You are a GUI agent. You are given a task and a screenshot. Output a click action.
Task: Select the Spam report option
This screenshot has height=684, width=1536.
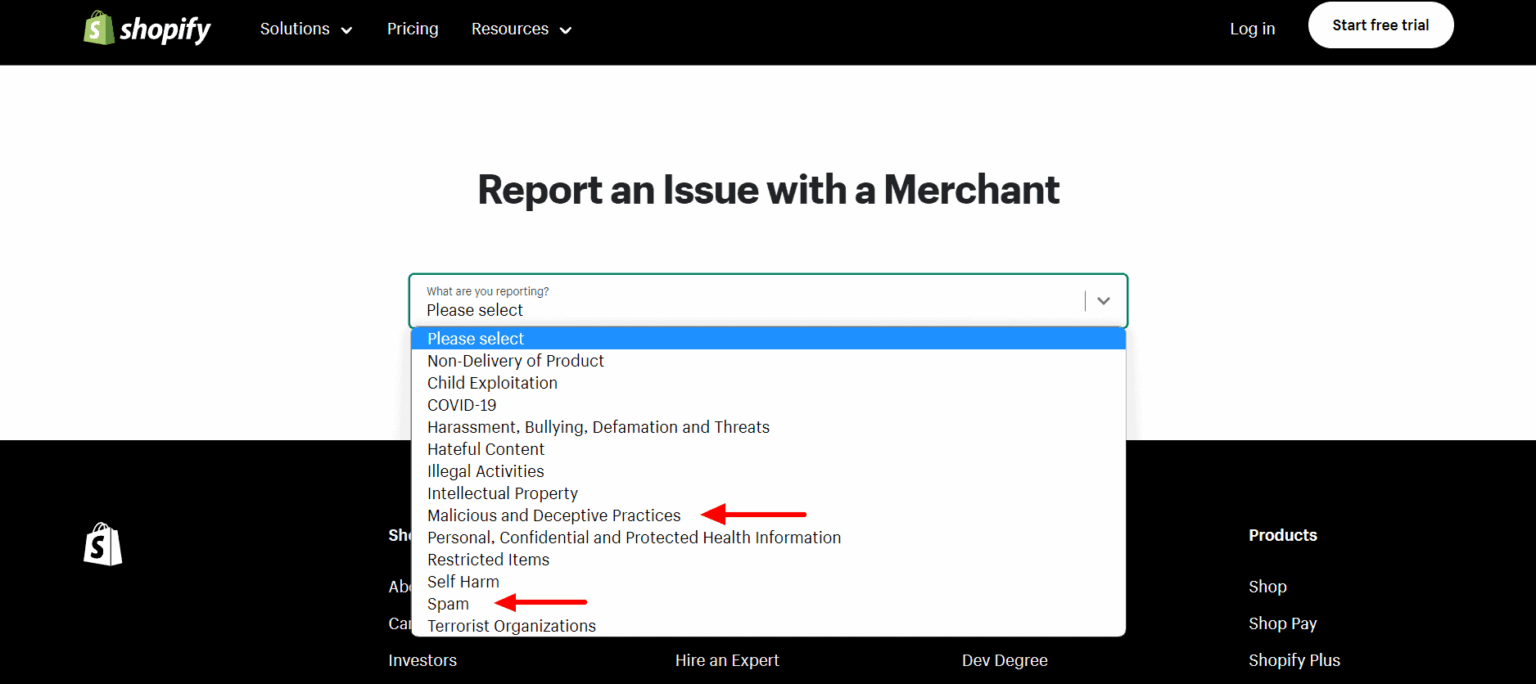(448, 603)
